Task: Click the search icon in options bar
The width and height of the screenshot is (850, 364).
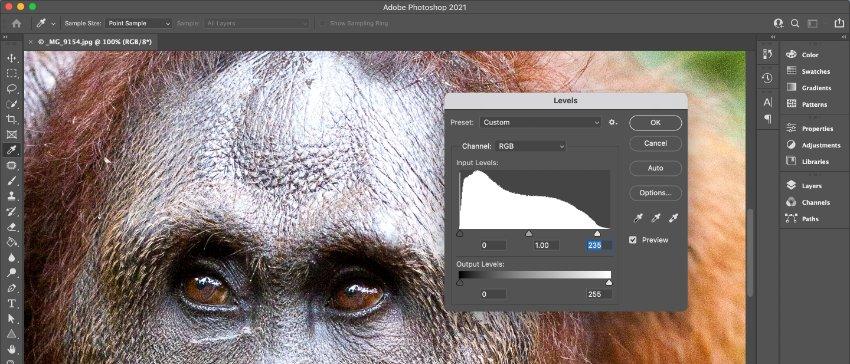Action: (x=795, y=23)
